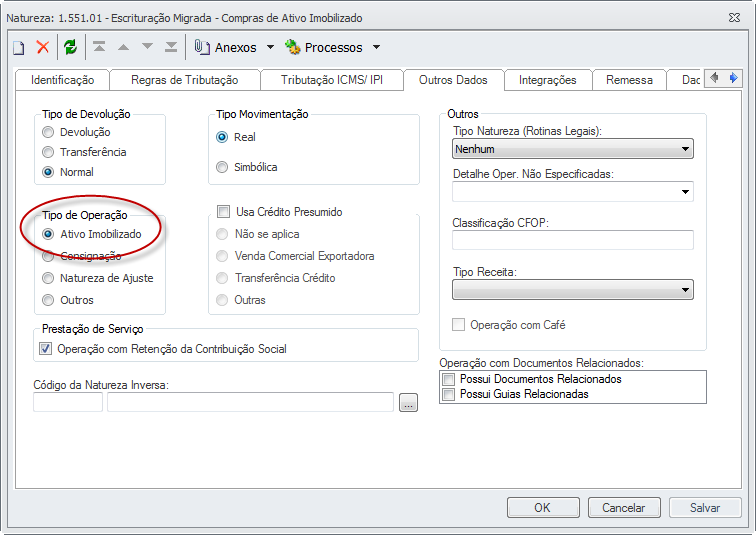Select the Simbólica radio button
The image size is (756, 535).
pyautogui.click(x=222, y=167)
